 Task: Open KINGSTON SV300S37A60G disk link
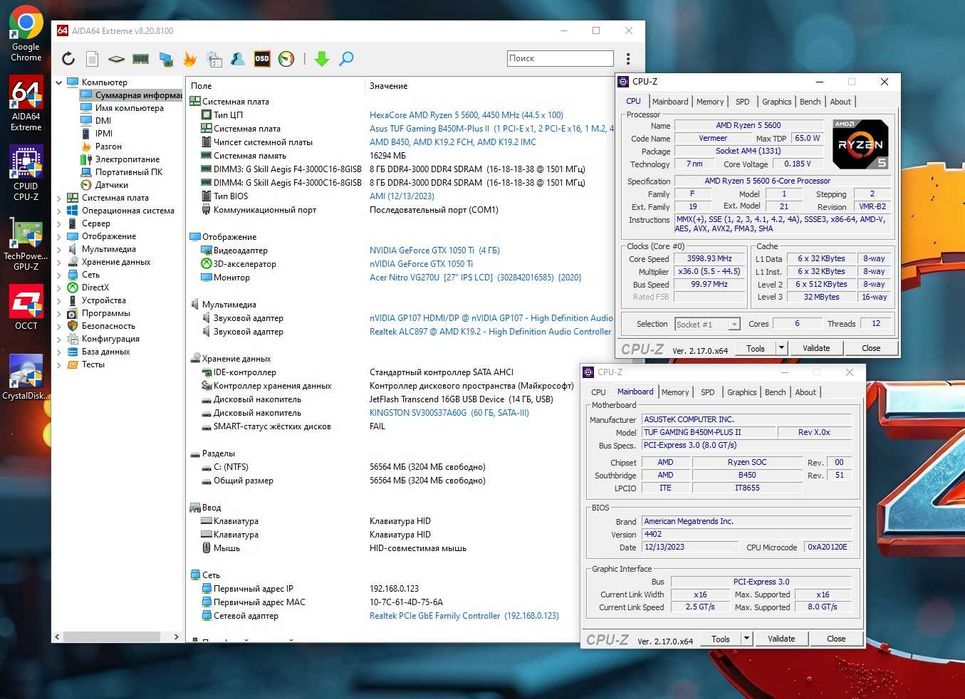(449, 413)
